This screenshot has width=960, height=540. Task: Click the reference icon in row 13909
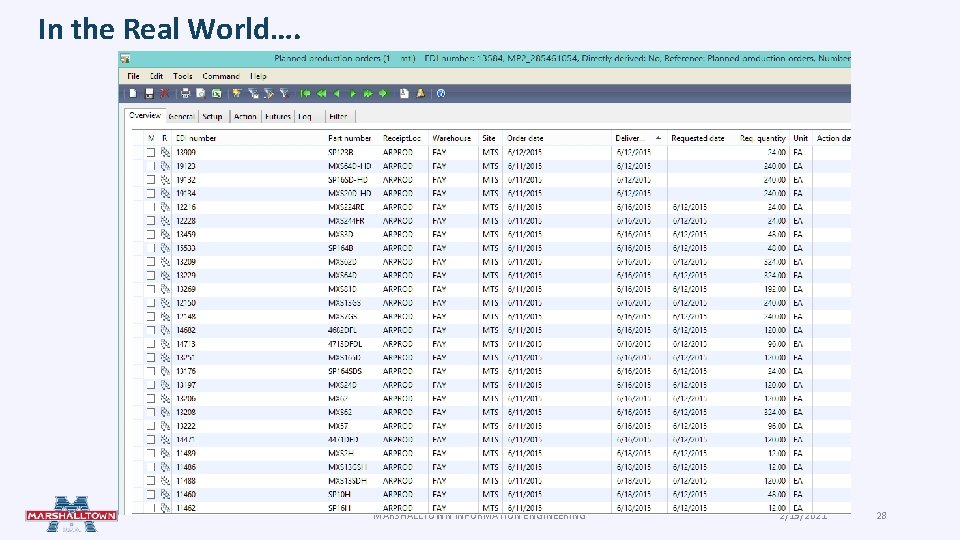click(165, 152)
